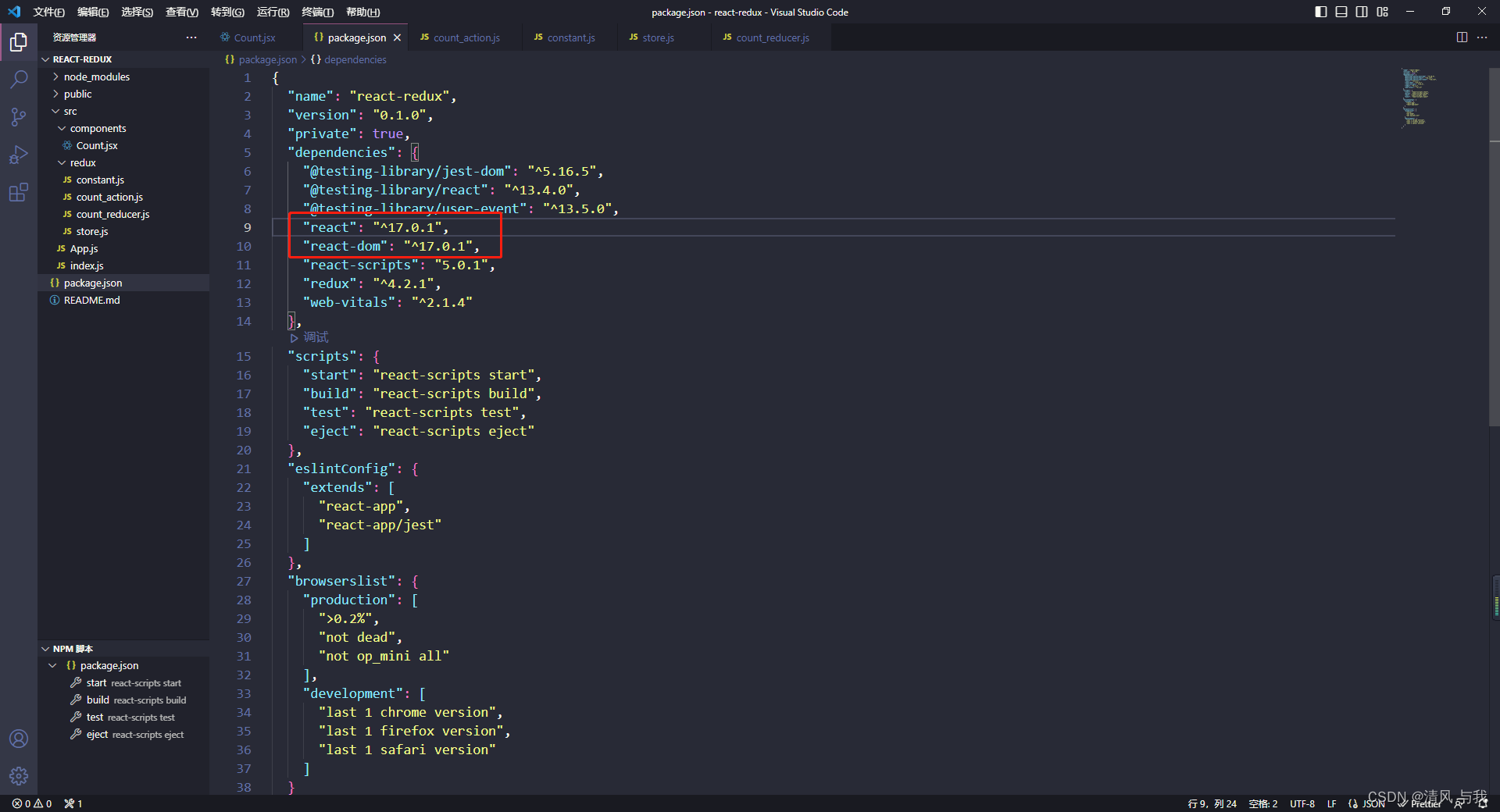Open Explorer panel more actions ellipsis
The height and width of the screenshot is (812, 1500).
point(191,37)
